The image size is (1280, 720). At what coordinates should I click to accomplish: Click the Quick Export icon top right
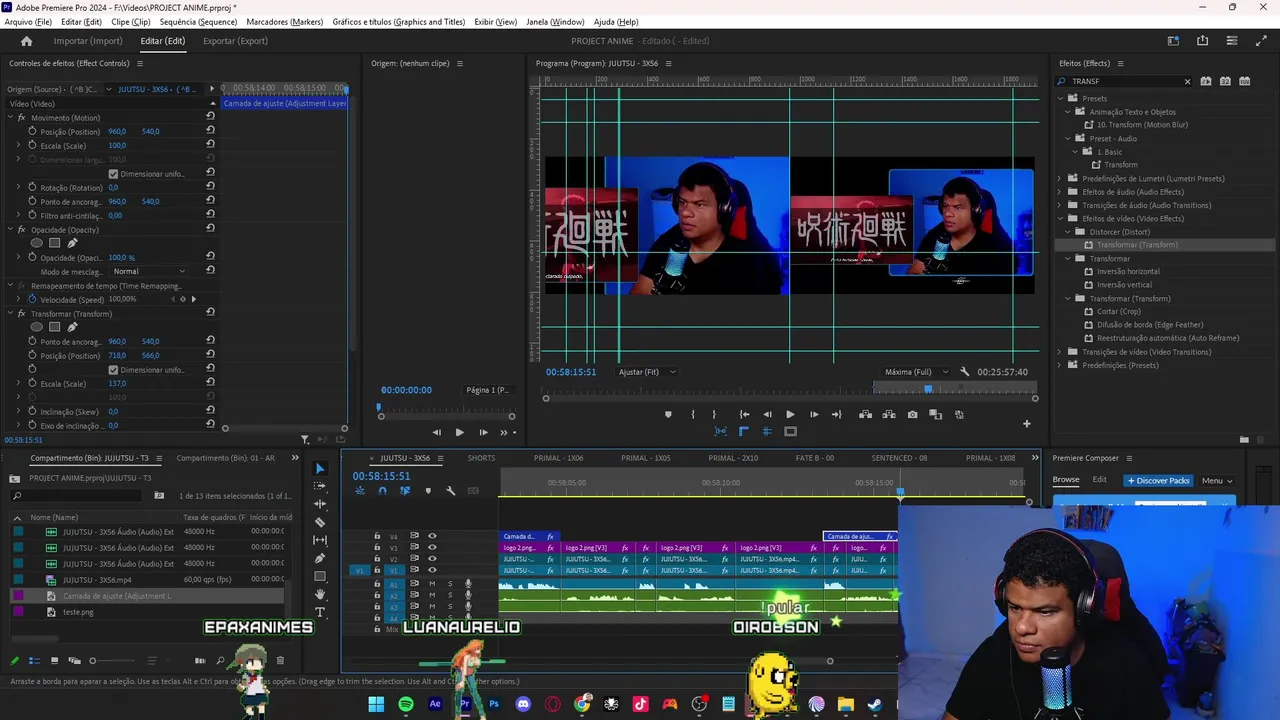[x=1202, y=41]
